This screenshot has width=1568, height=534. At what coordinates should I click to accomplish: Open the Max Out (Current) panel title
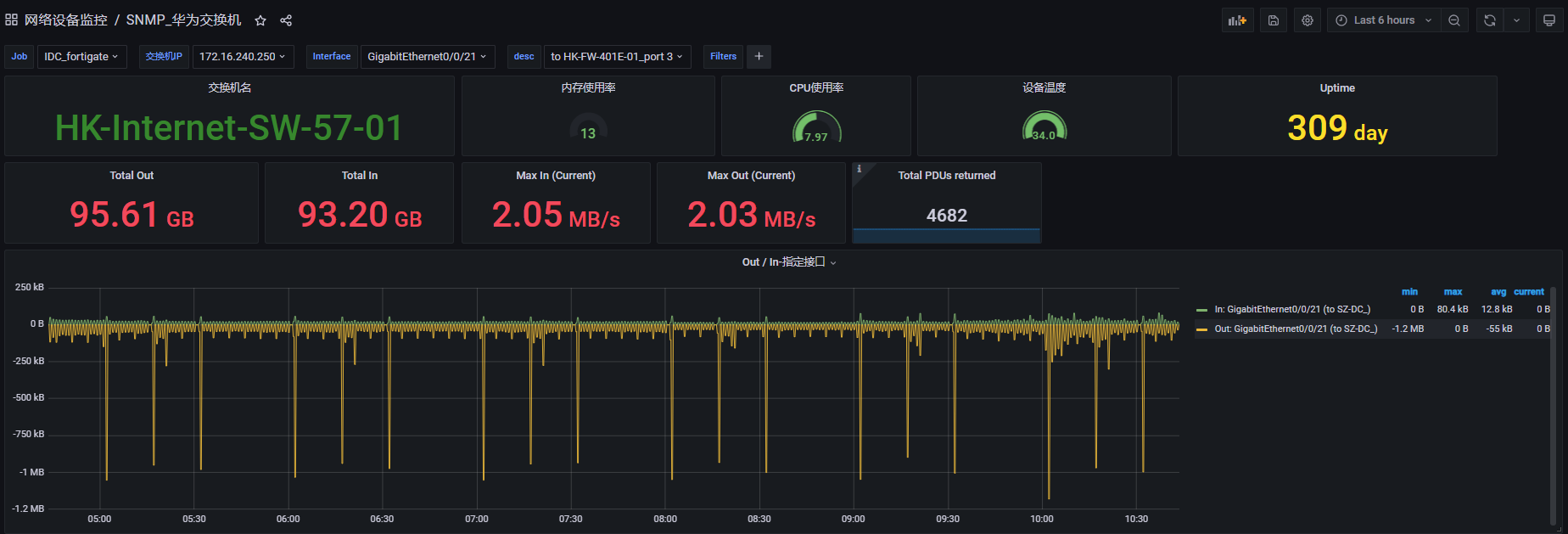click(751, 175)
